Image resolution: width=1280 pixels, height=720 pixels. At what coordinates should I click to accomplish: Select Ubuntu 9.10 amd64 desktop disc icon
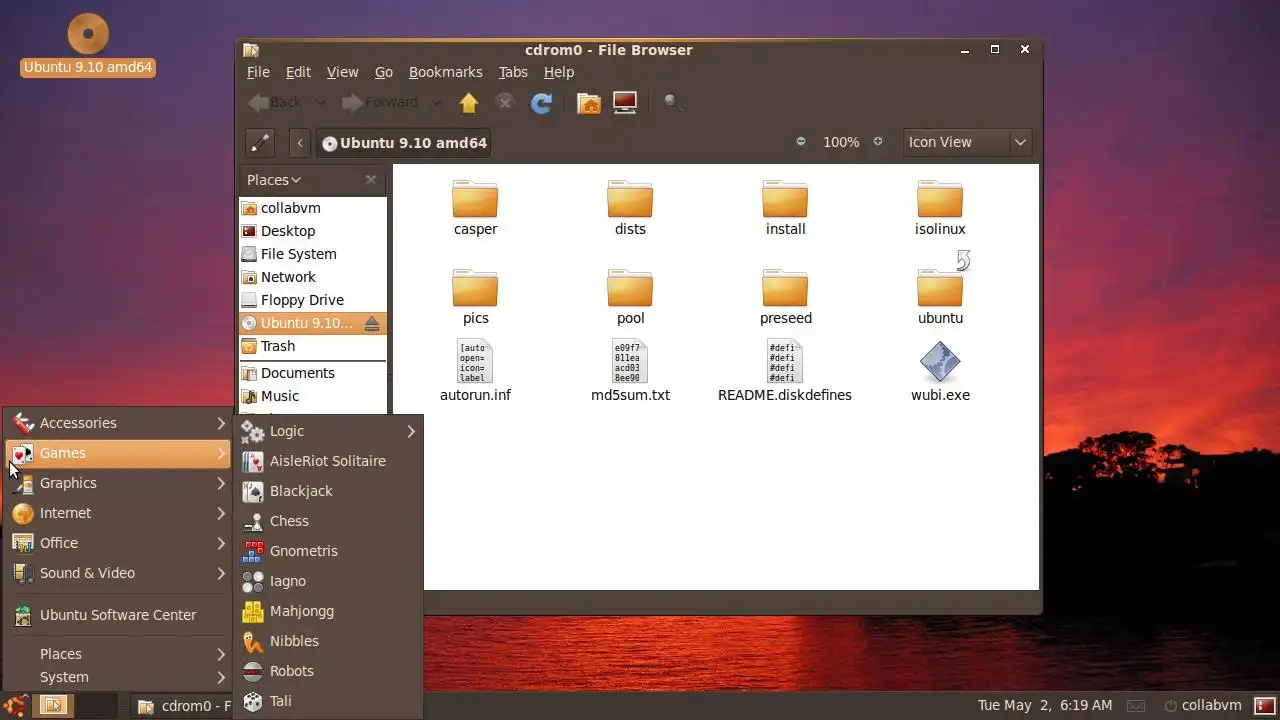tap(88, 45)
